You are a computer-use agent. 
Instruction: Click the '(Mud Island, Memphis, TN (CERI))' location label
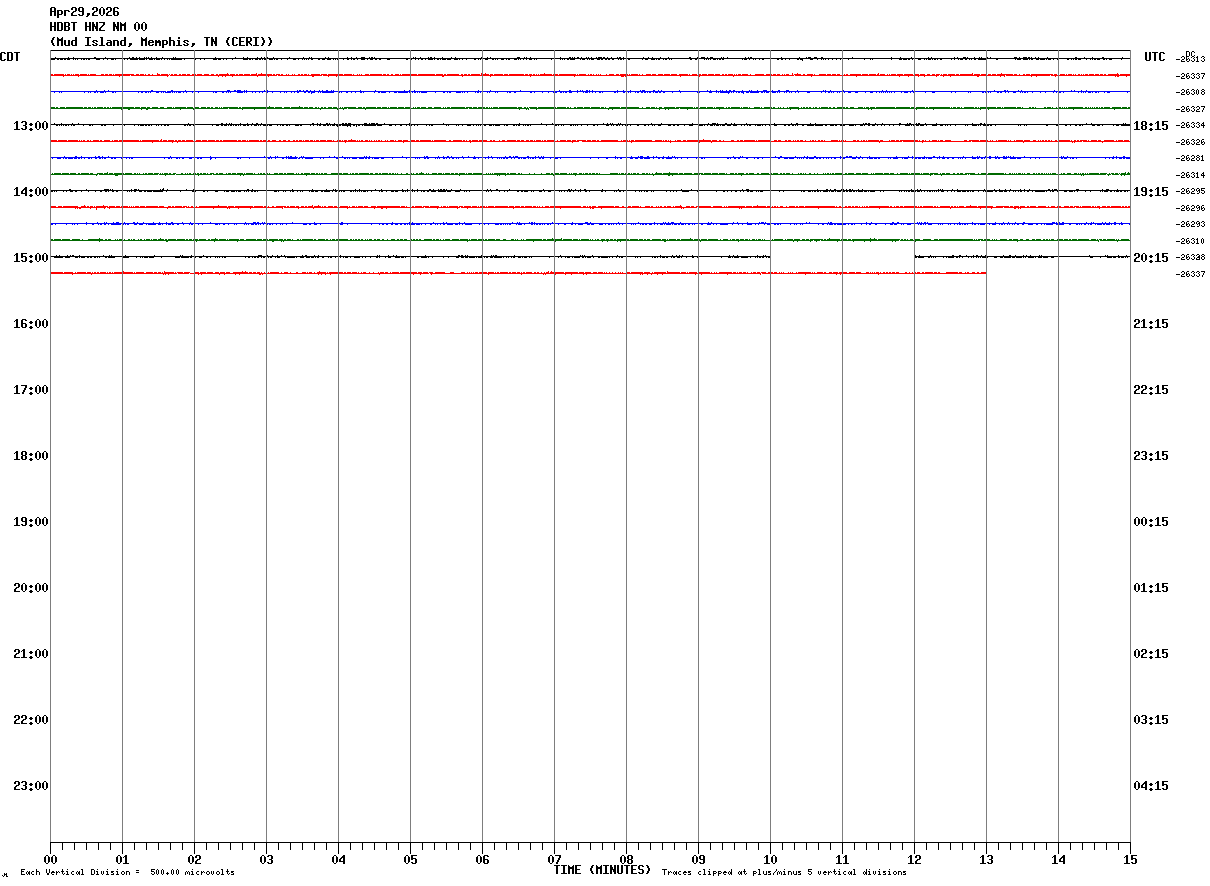tap(161, 42)
